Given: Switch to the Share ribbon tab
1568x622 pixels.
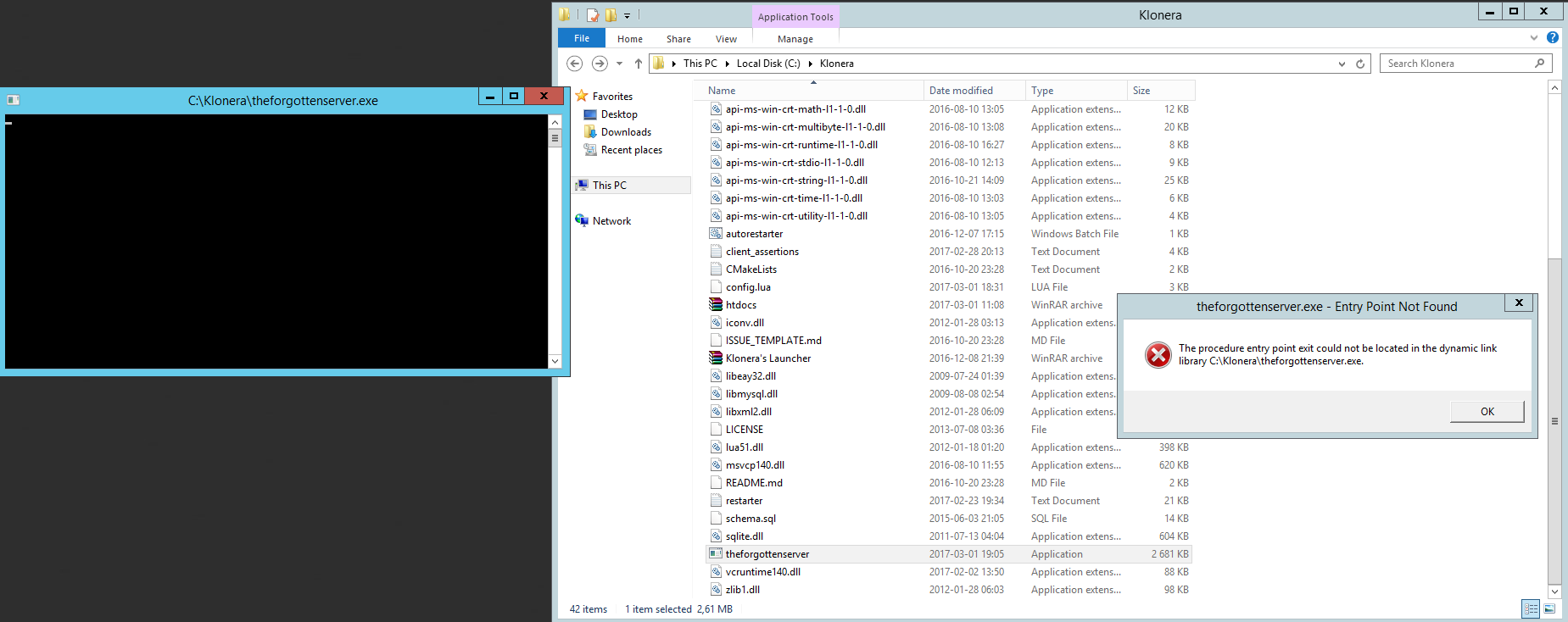Looking at the screenshot, I should (x=678, y=39).
